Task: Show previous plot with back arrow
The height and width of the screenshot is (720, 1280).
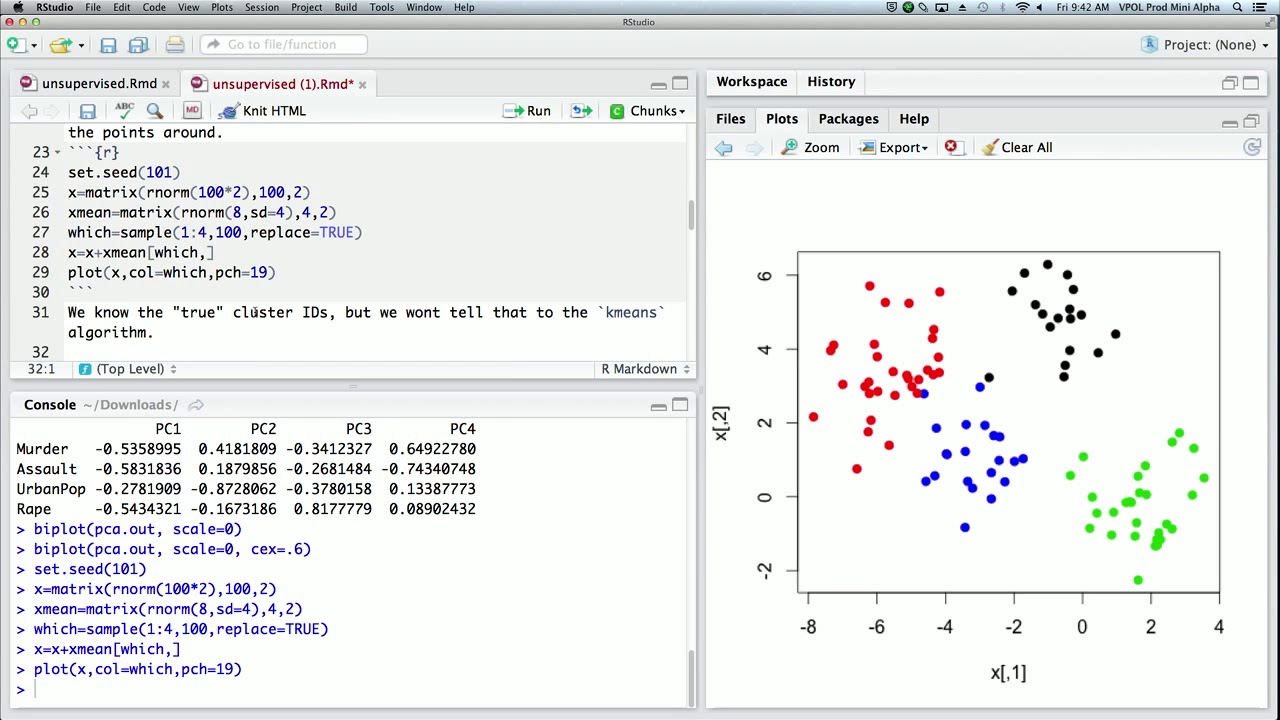Action: tap(724, 148)
